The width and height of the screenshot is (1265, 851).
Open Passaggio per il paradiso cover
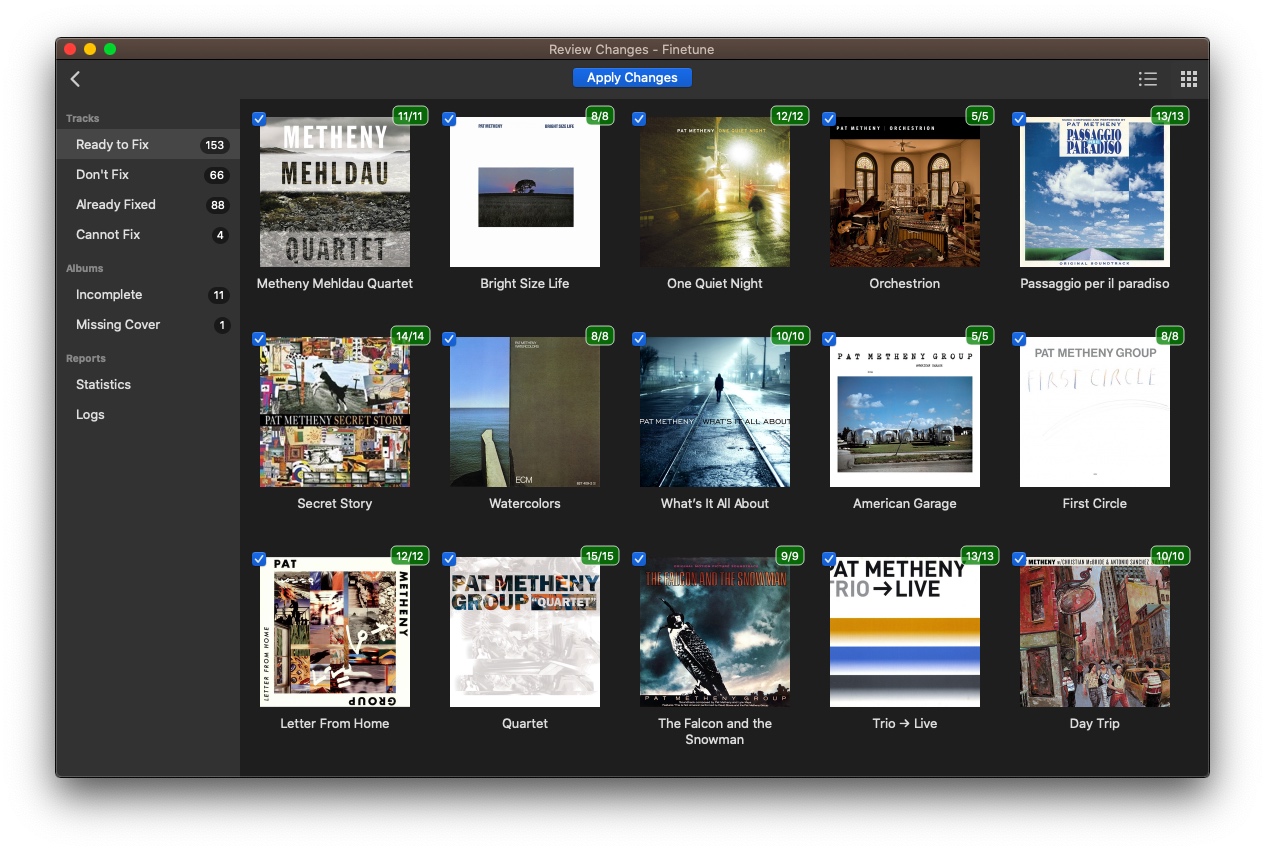(x=1095, y=192)
